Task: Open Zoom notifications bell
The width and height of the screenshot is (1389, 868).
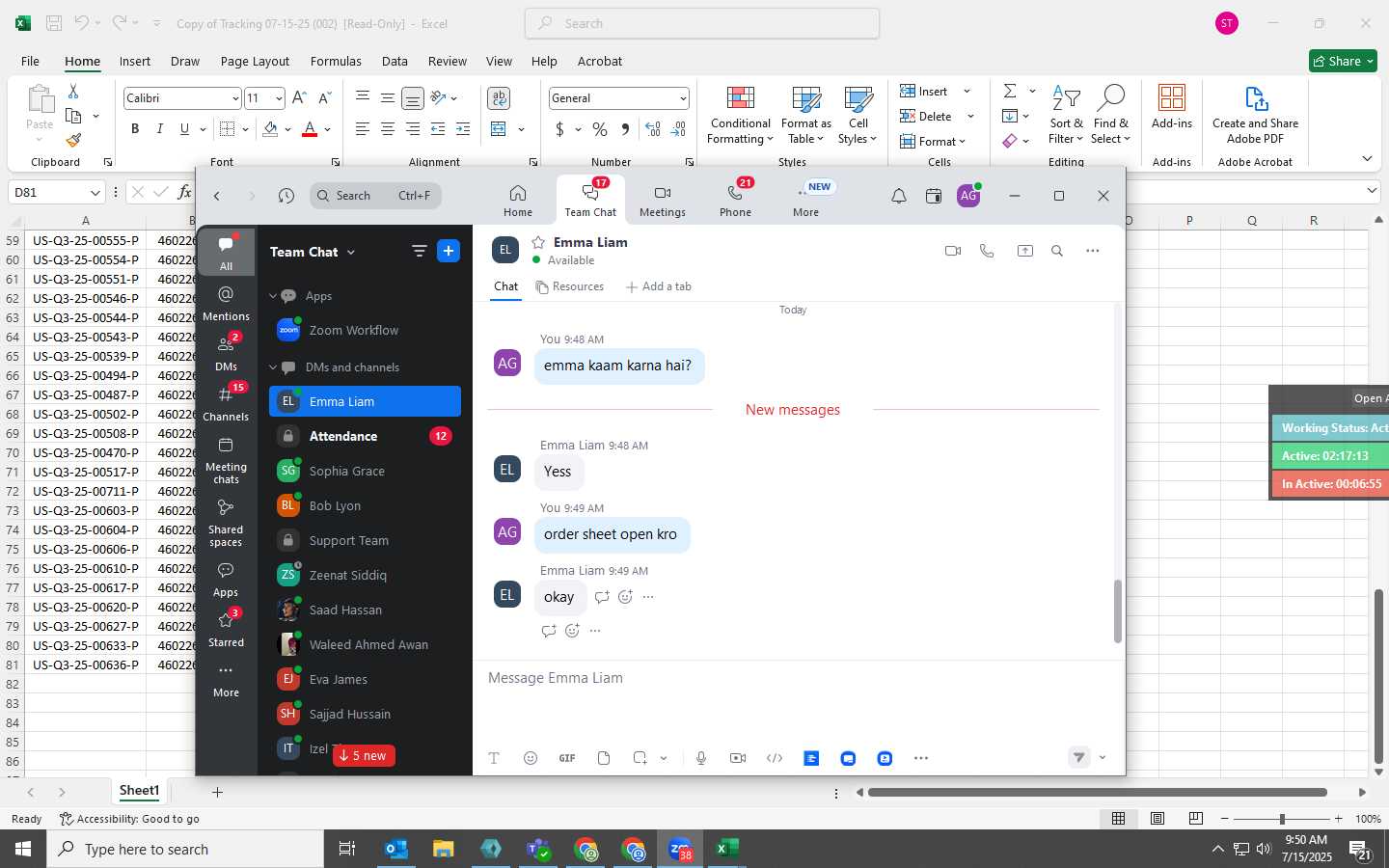Action: [898, 196]
